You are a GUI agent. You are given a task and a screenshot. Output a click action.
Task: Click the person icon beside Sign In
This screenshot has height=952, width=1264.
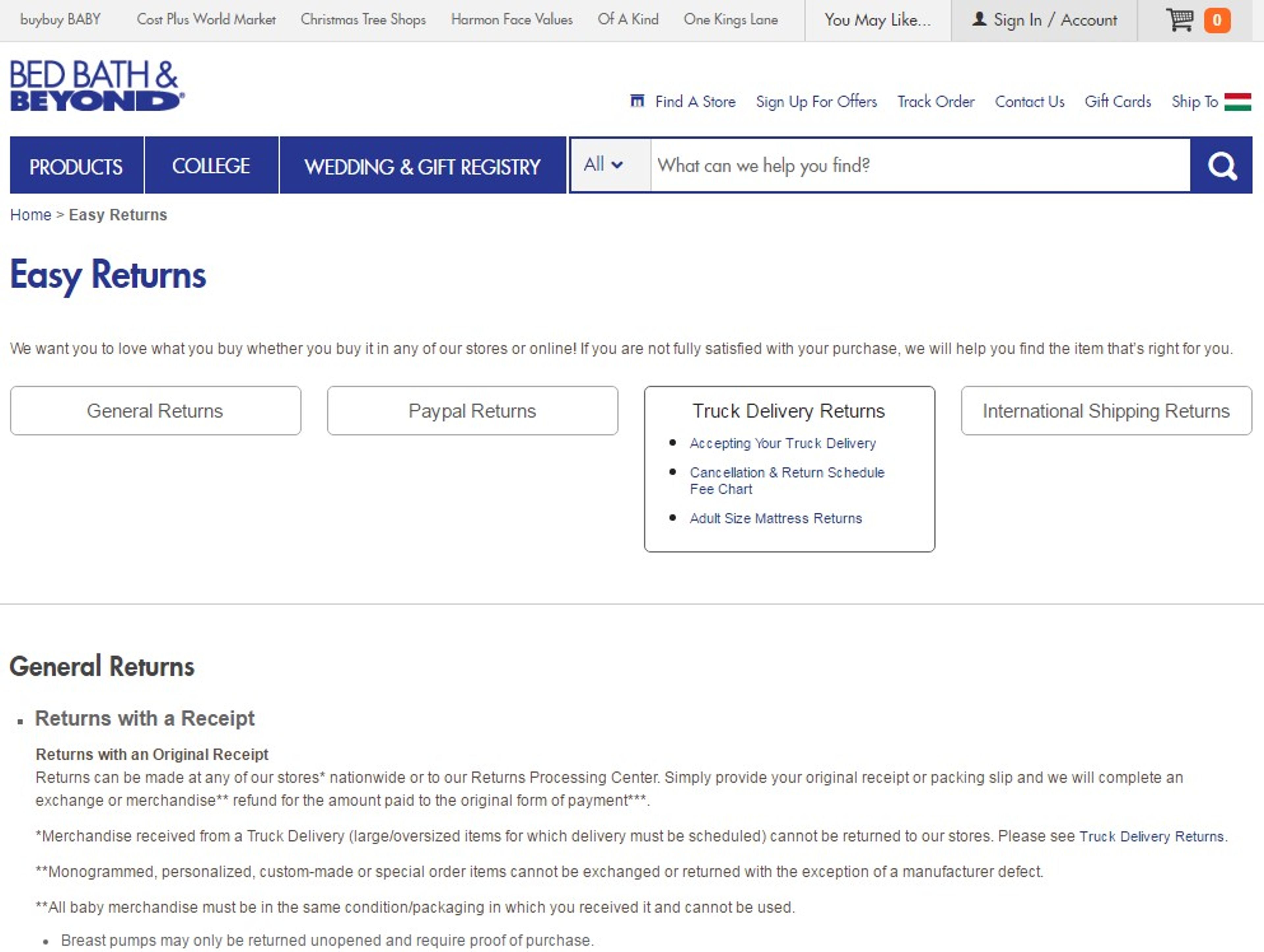tap(979, 19)
